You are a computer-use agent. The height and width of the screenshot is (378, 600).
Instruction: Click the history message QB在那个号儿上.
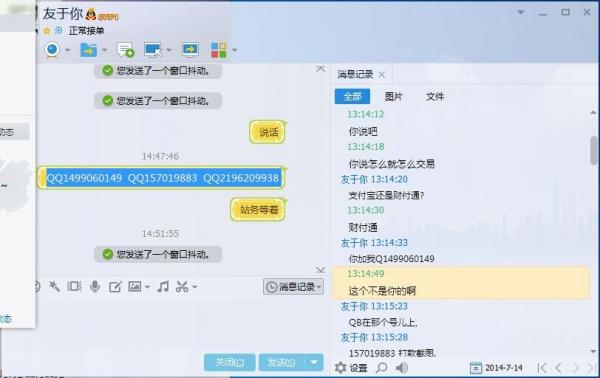pyautogui.click(x=383, y=323)
